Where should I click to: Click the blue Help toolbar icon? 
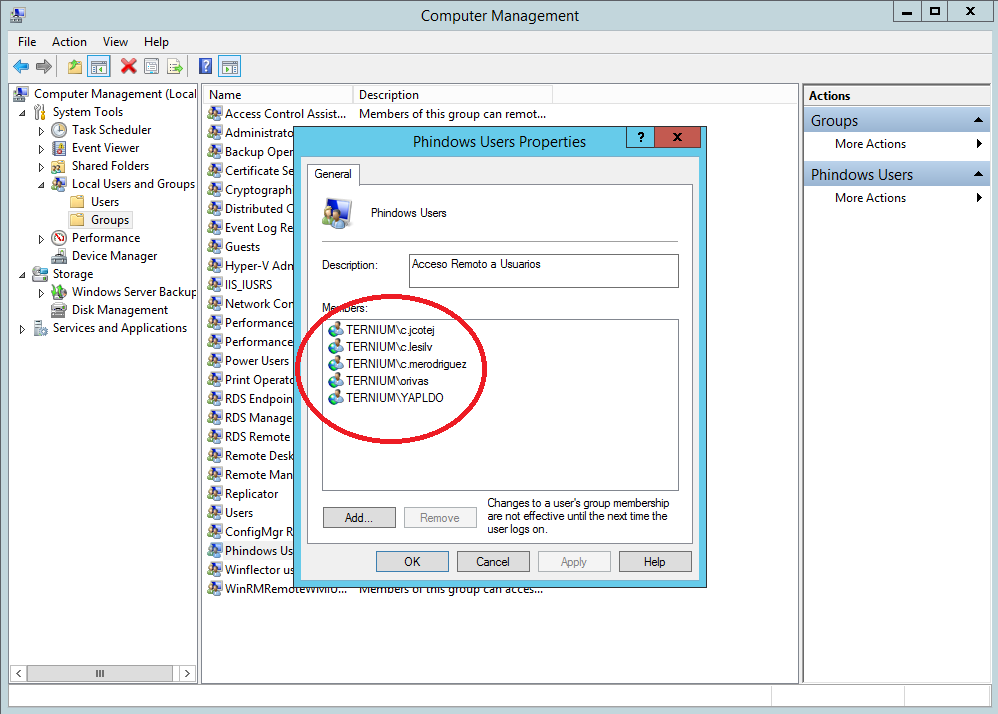pyautogui.click(x=205, y=67)
